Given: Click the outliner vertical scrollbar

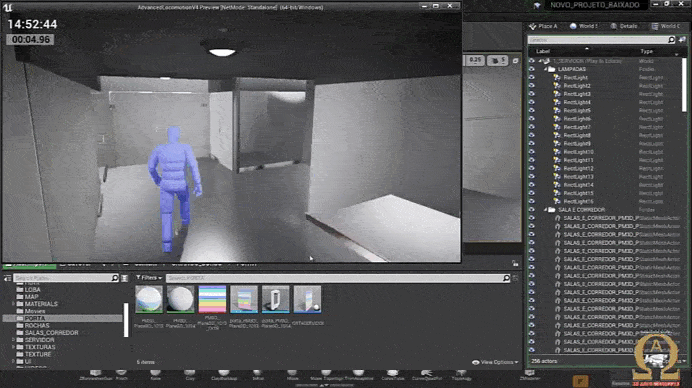Looking at the screenshot, I should [x=684, y=85].
